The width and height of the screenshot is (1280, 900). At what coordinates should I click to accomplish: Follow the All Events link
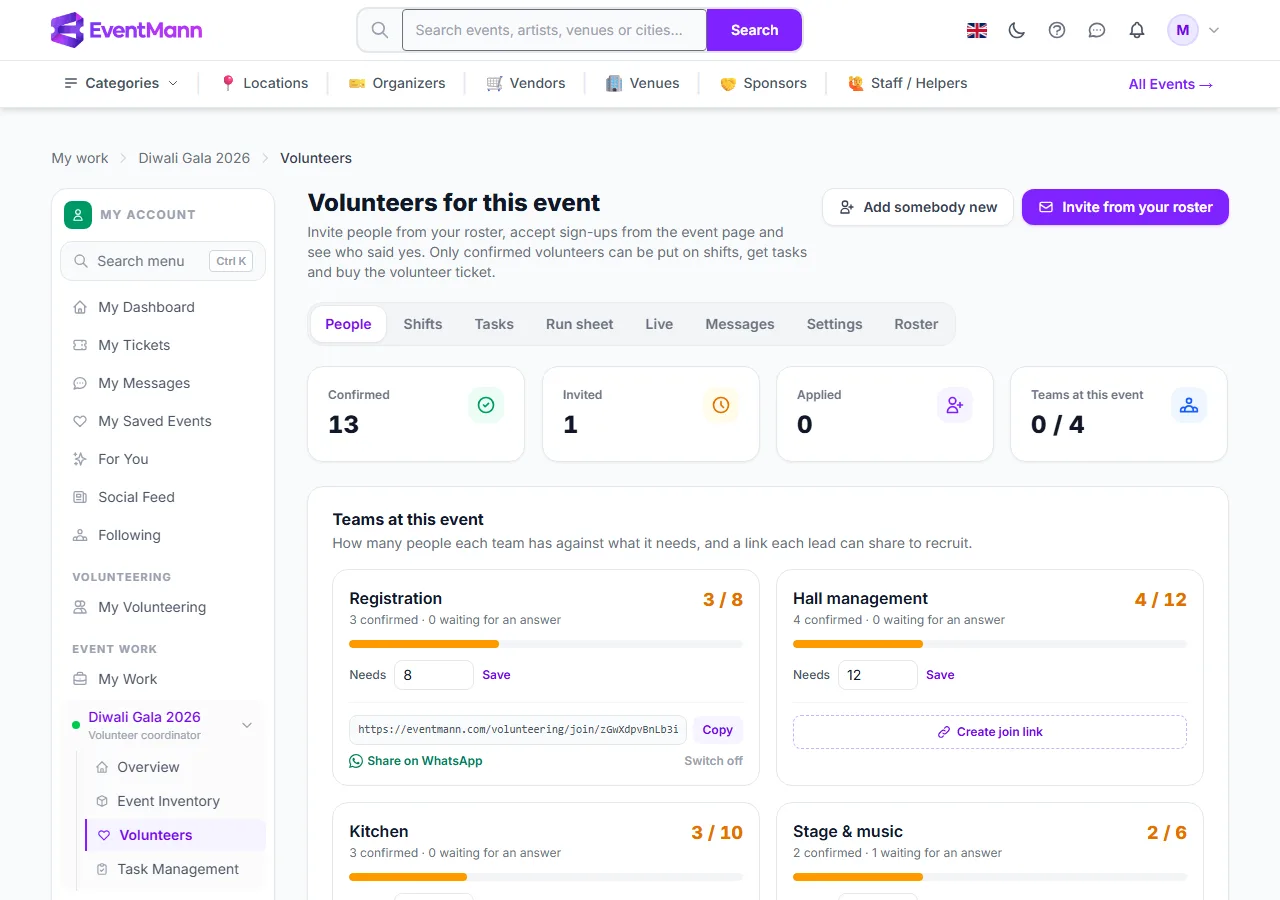pos(1171,84)
